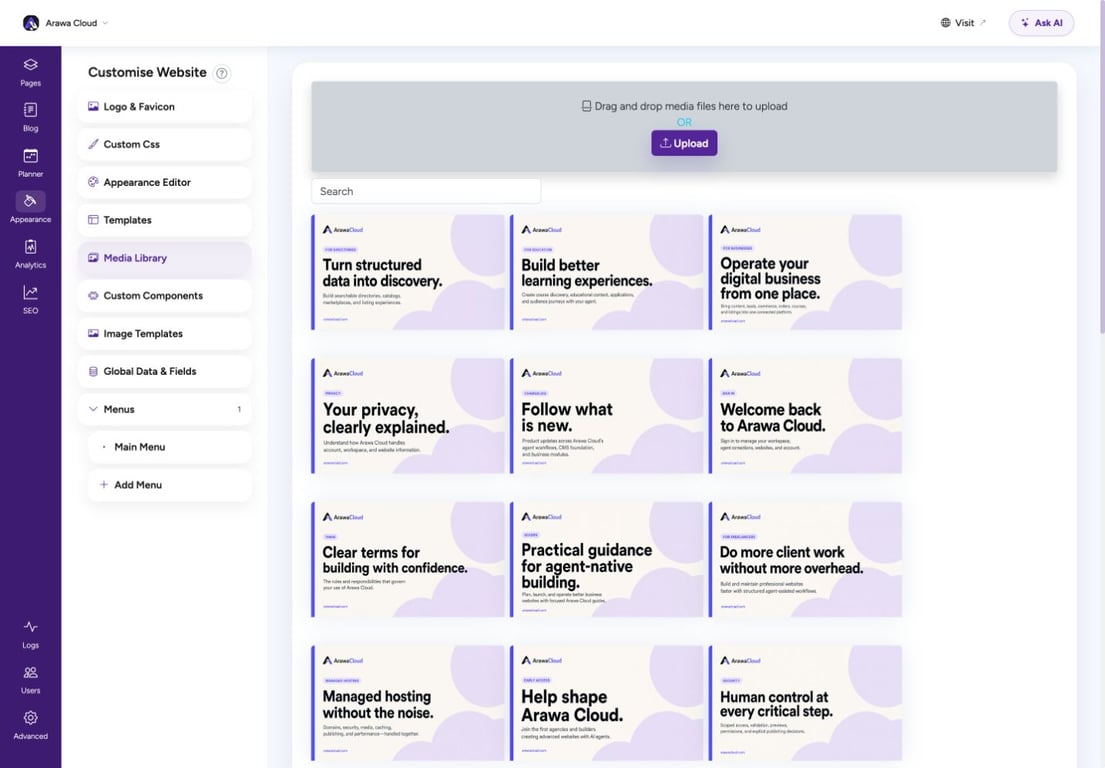Click the 'Drag and drop media files' text
Screen dimensions: 1105x768
691,106
